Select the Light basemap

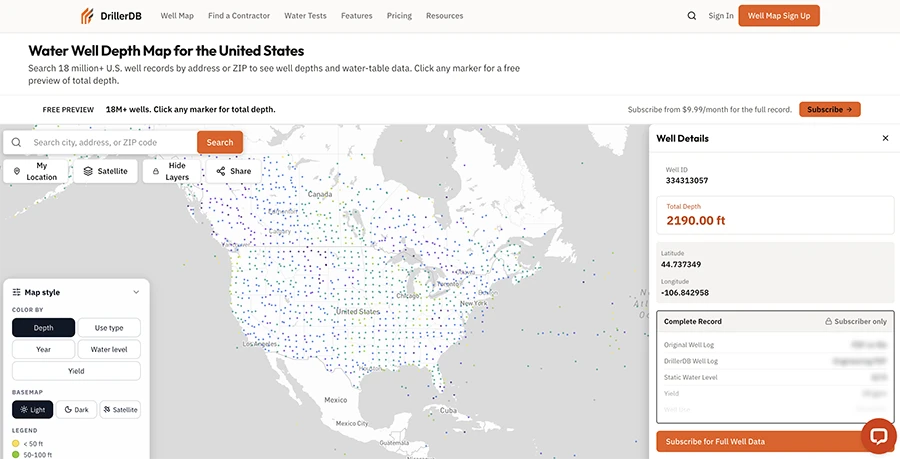click(33, 410)
